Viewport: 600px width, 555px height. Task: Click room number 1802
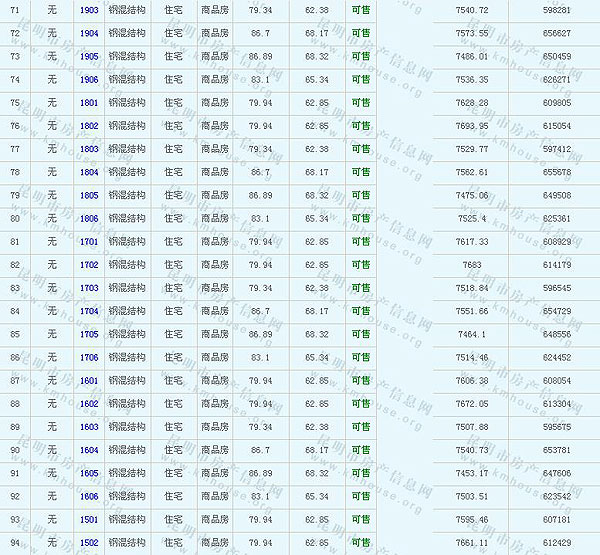tap(89, 126)
